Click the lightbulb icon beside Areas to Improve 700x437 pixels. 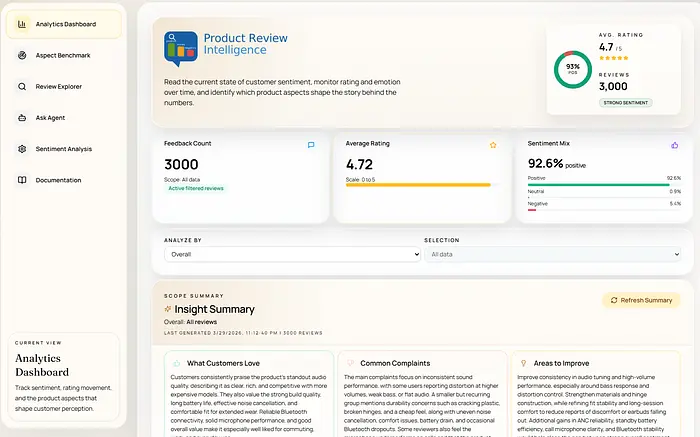pyautogui.click(x=521, y=363)
